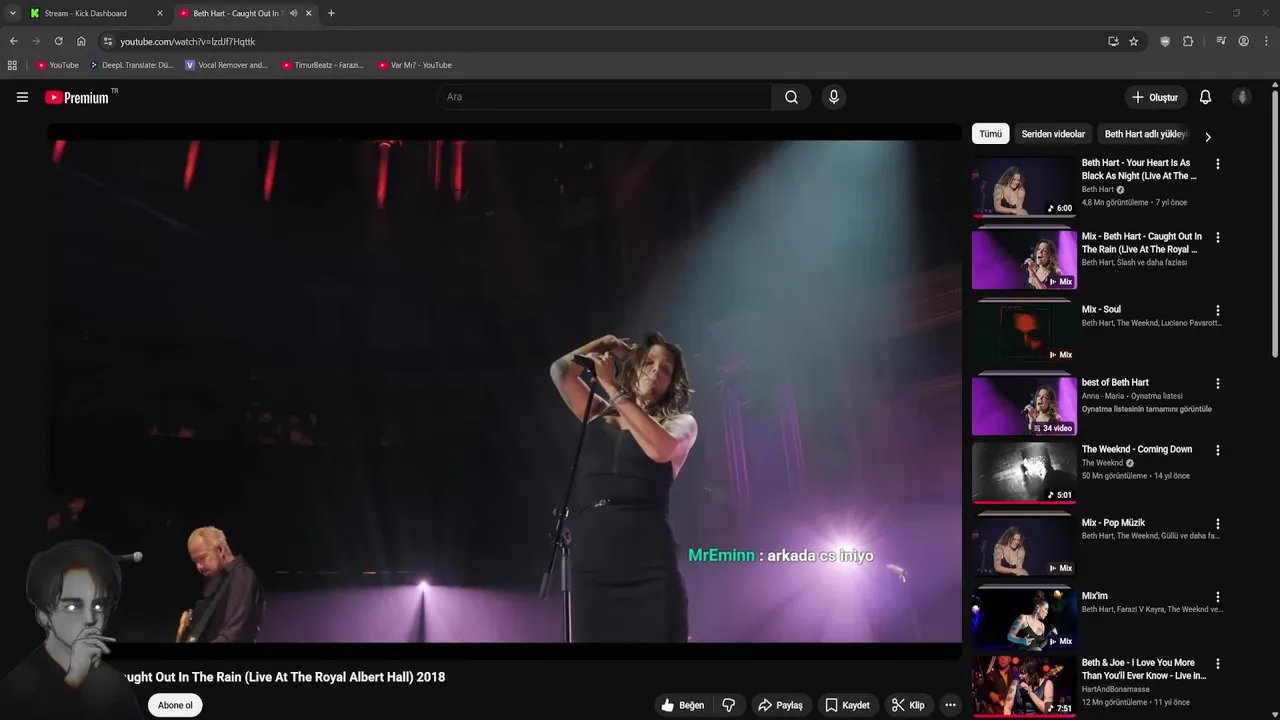The width and height of the screenshot is (1280, 720).
Task: Open Beth & Joe I Love You More title
Action: click(1144, 669)
